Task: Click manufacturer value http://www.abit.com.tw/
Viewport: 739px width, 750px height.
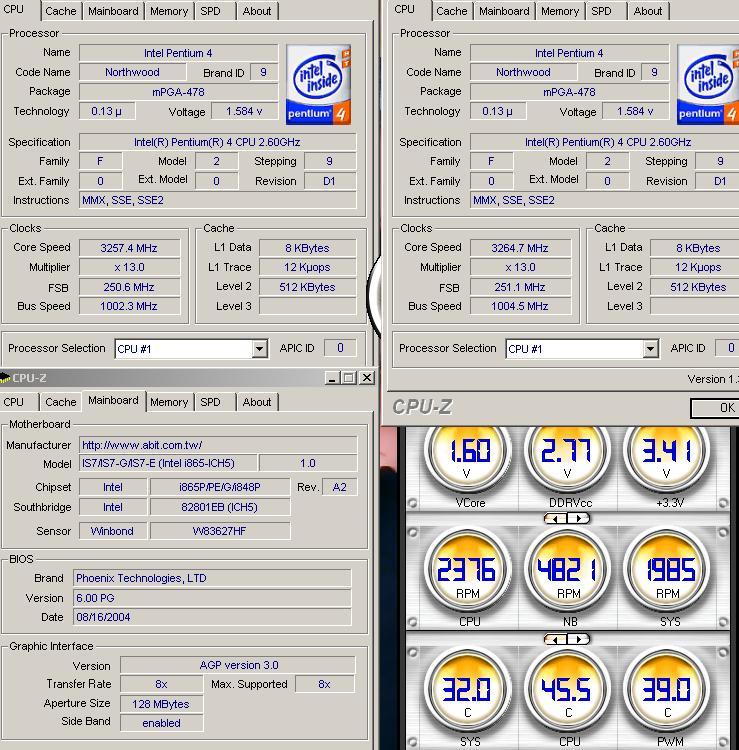Action: click(x=218, y=445)
